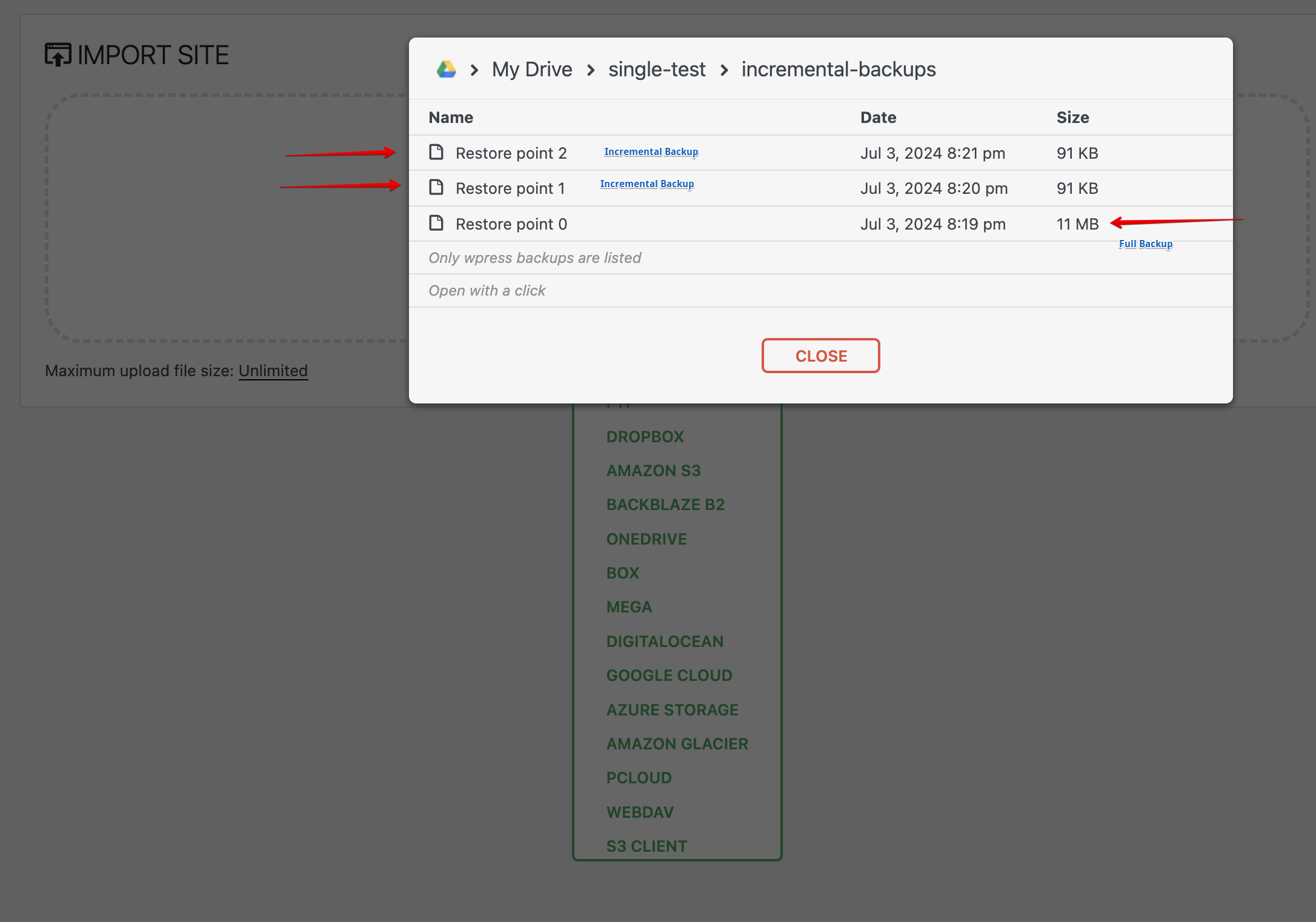This screenshot has height=922, width=1316.
Task: Pick Backblaze B2 from the menu
Action: [665, 505]
